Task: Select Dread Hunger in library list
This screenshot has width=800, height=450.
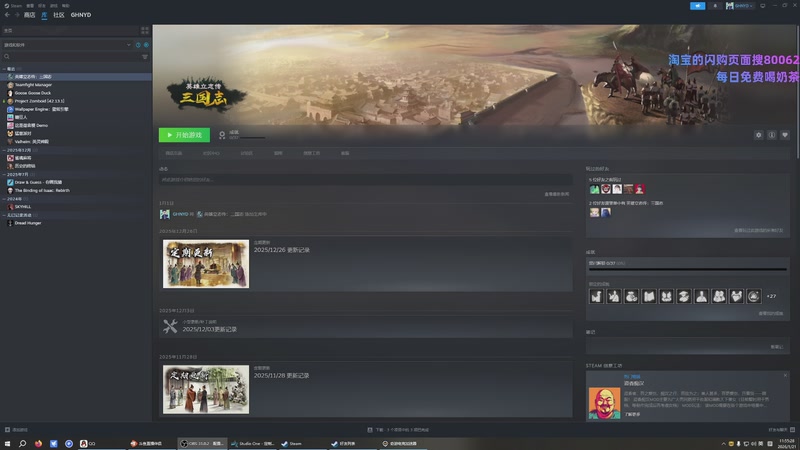Action: [28, 223]
